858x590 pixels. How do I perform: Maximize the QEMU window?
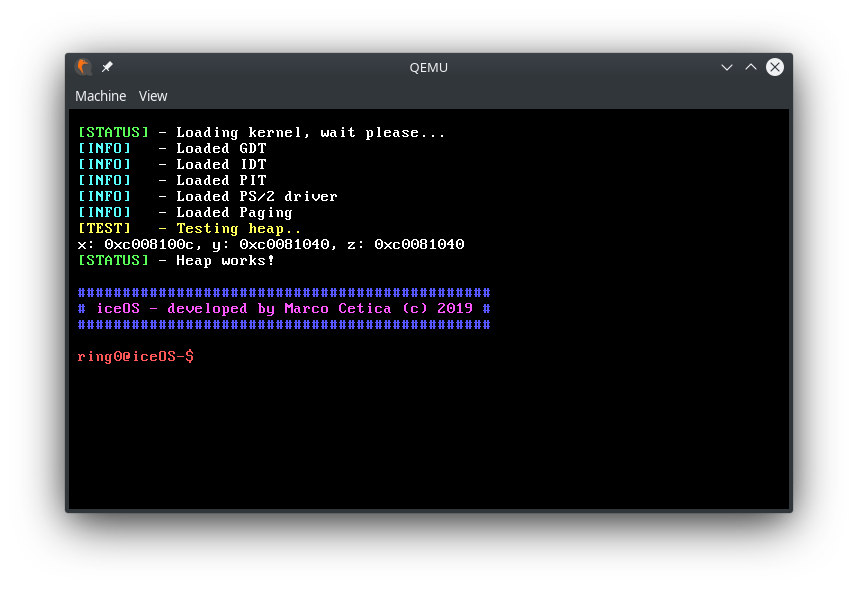pyautogui.click(x=751, y=67)
